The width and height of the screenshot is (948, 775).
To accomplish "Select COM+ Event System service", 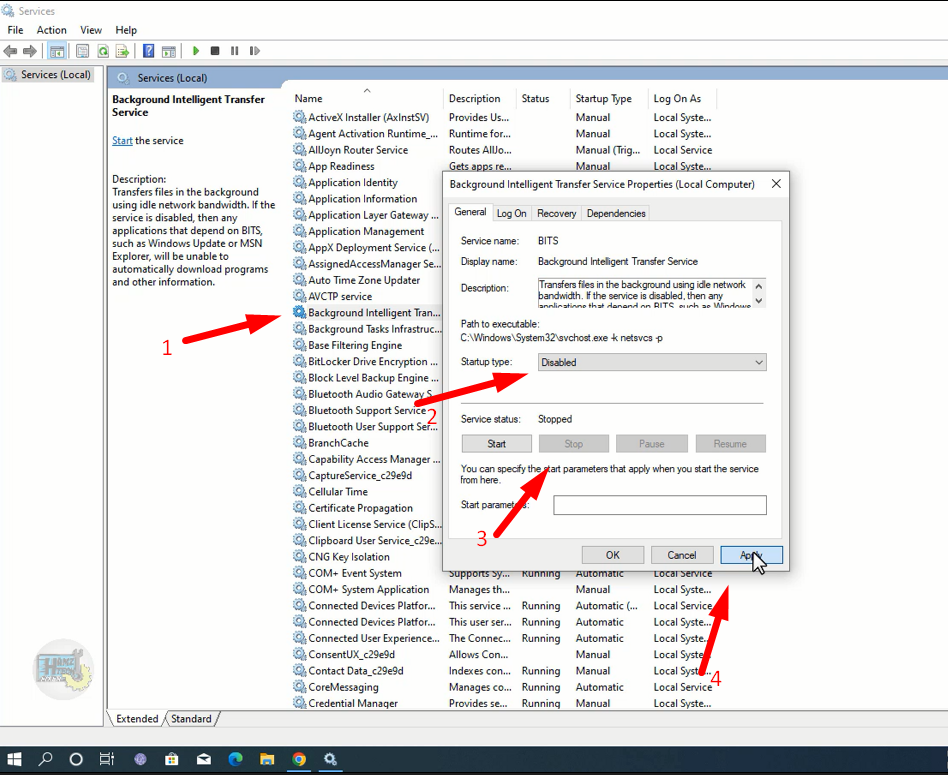I will [x=354, y=574].
